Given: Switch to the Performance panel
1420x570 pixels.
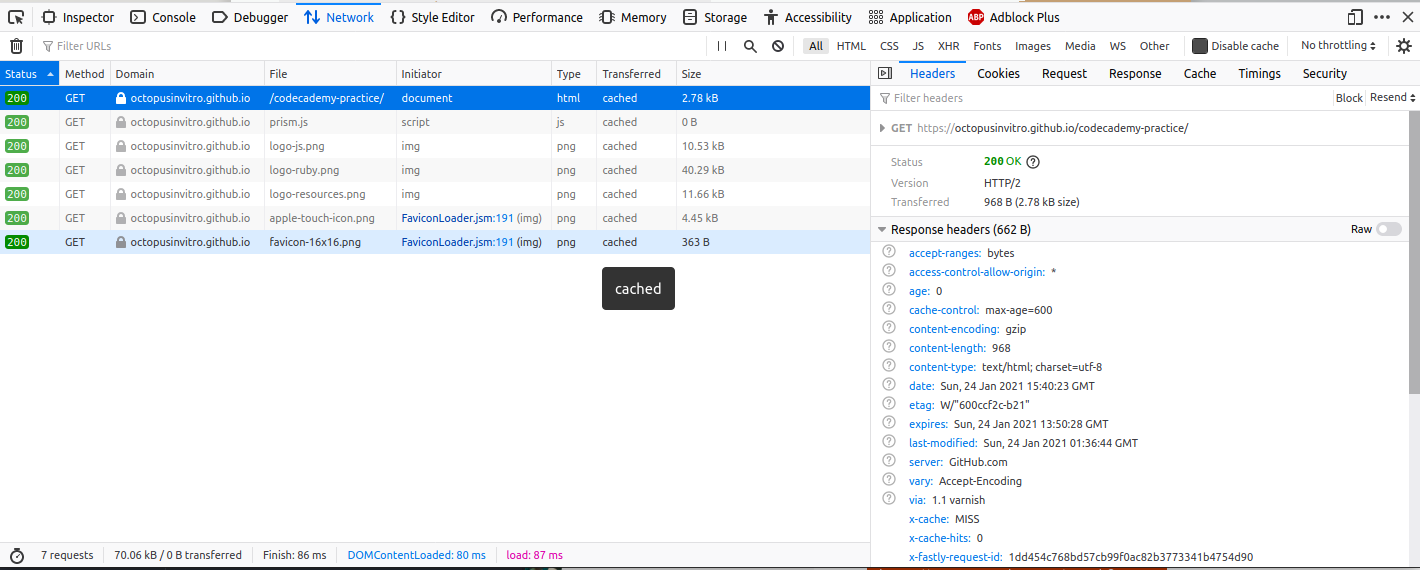Looking at the screenshot, I should click(537, 17).
